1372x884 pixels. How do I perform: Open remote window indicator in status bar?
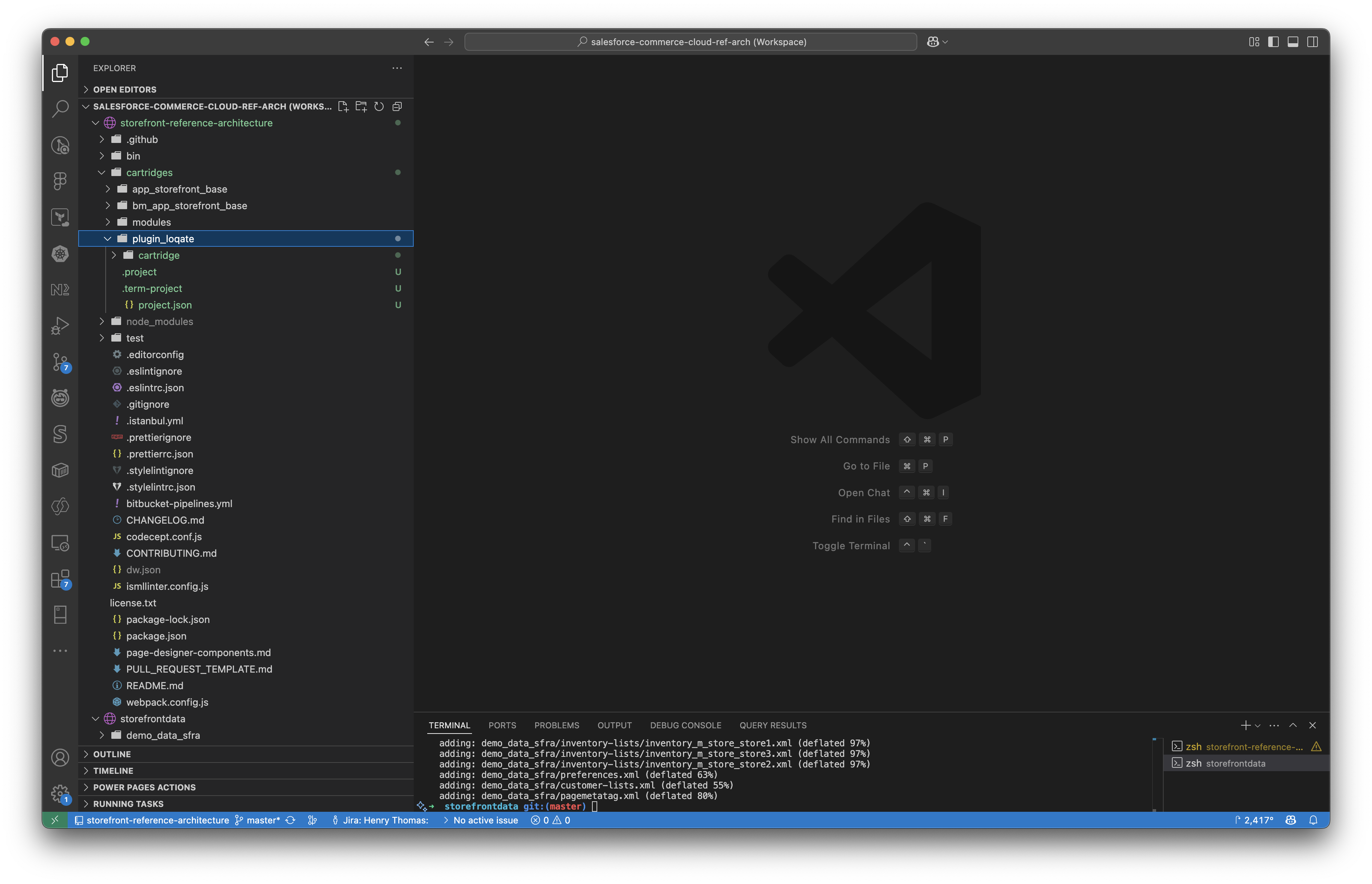pyautogui.click(x=55, y=820)
